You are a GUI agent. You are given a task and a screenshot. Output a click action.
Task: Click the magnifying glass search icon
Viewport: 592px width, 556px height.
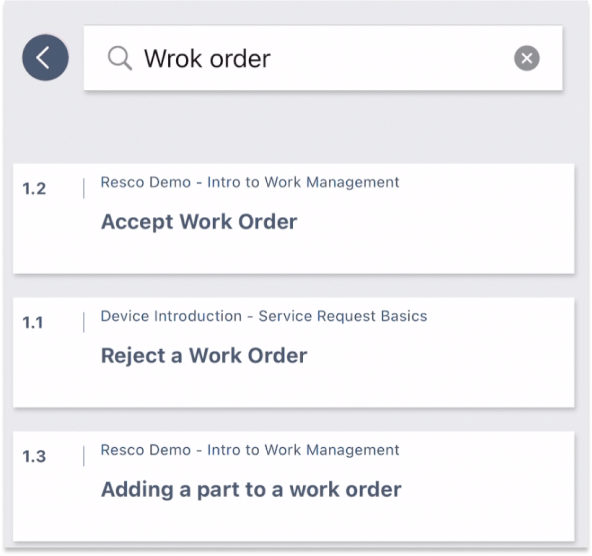point(120,59)
